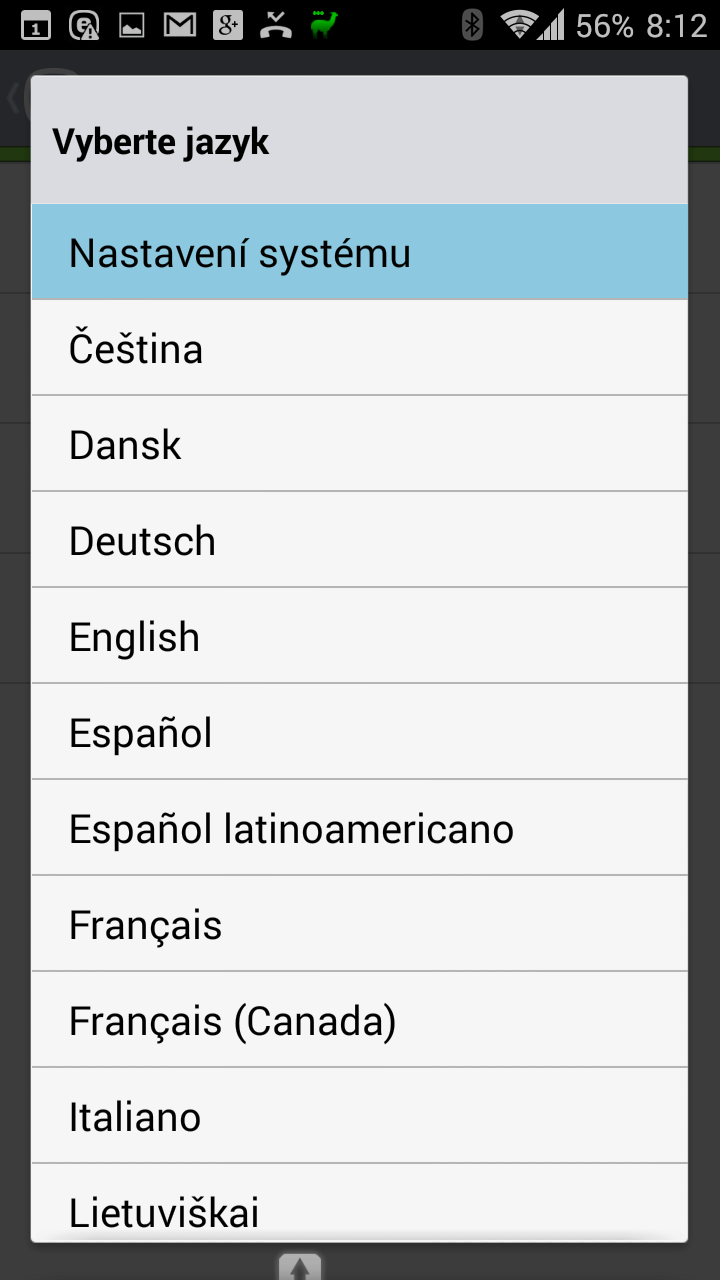720x1280 pixels.
Task: Pick Deutsch in the language list
Action: pyautogui.click(x=360, y=540)
